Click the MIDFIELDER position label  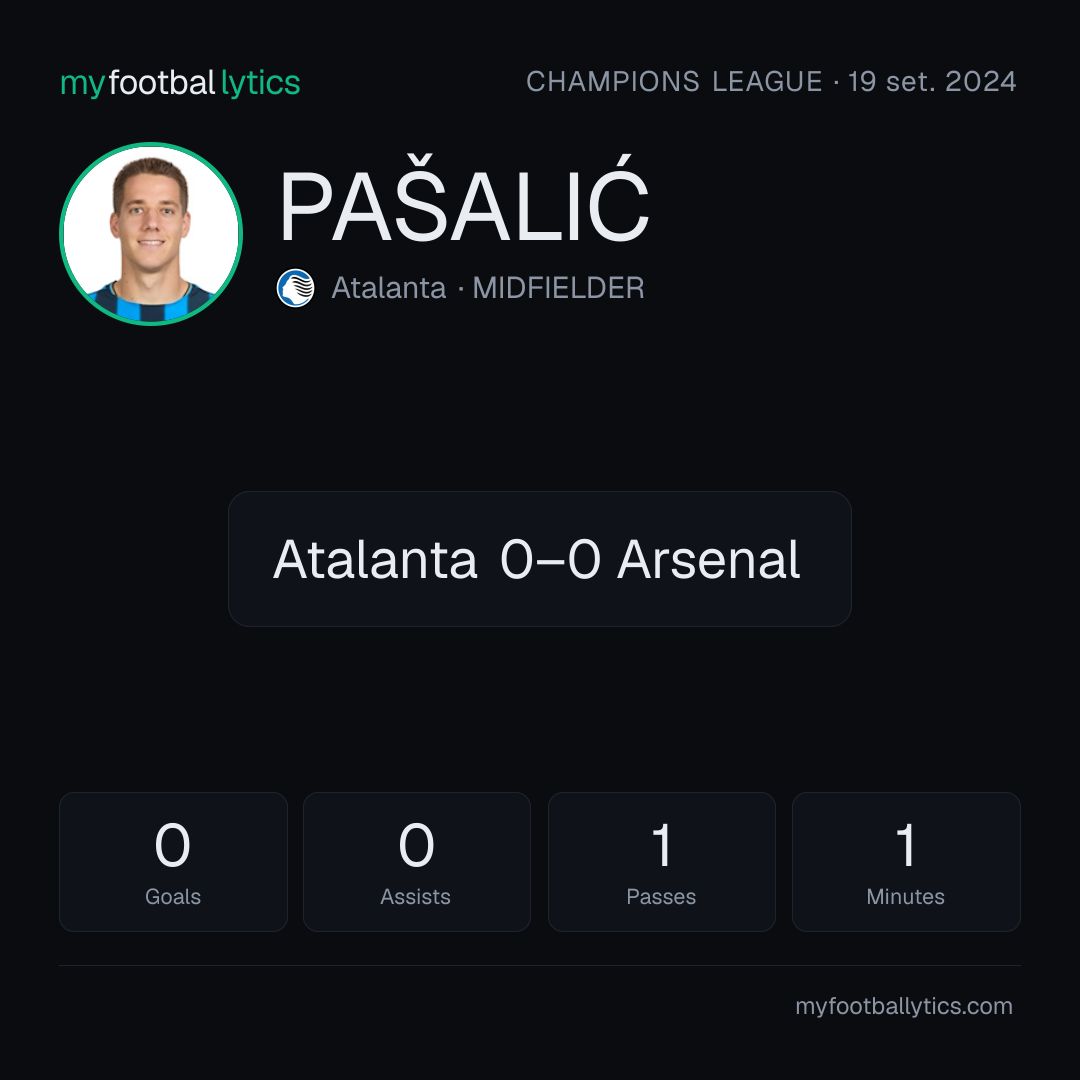click(x=559, y=288)
